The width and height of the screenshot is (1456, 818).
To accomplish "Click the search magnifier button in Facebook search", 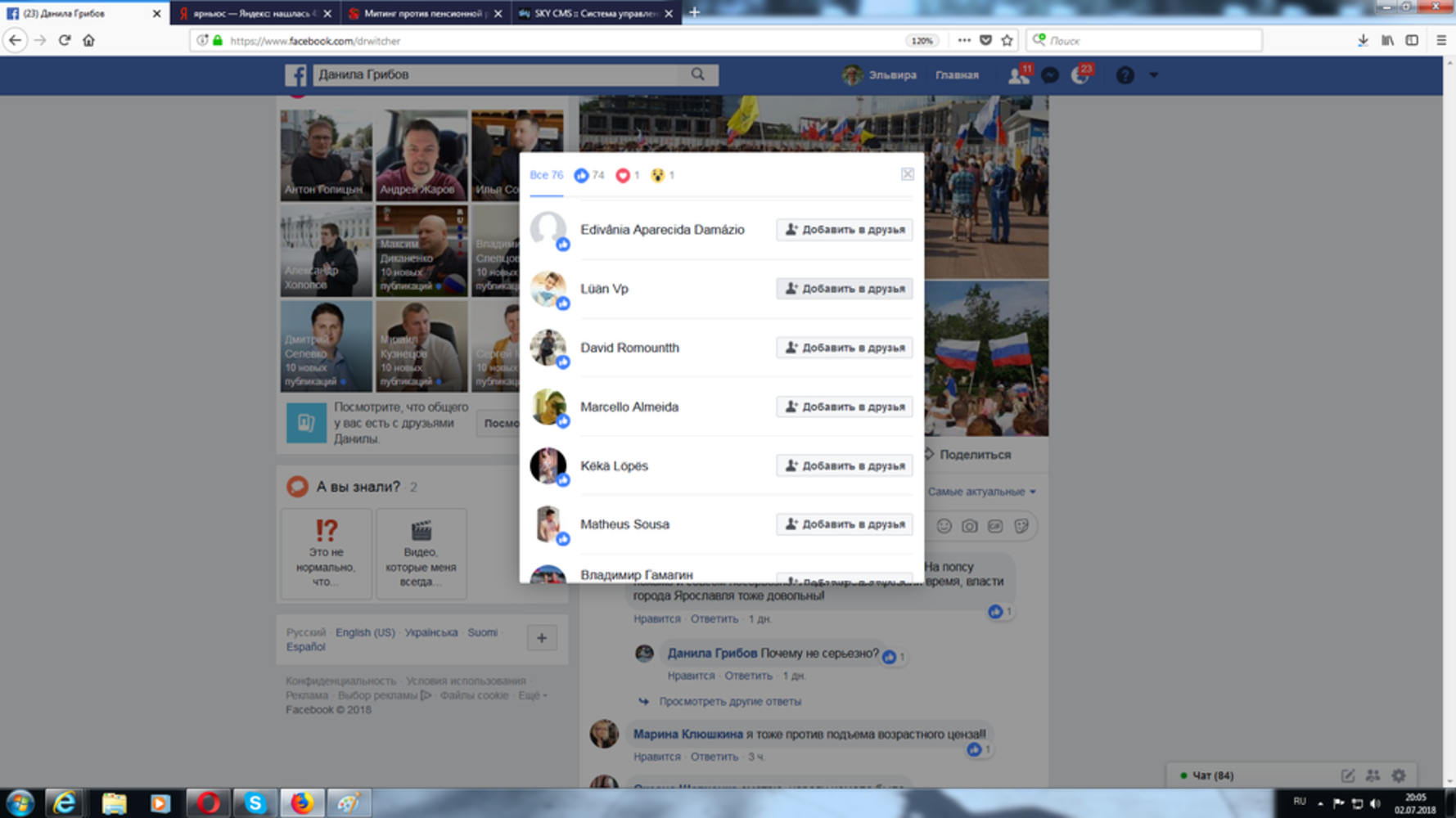I will click(x=698, y=74).
